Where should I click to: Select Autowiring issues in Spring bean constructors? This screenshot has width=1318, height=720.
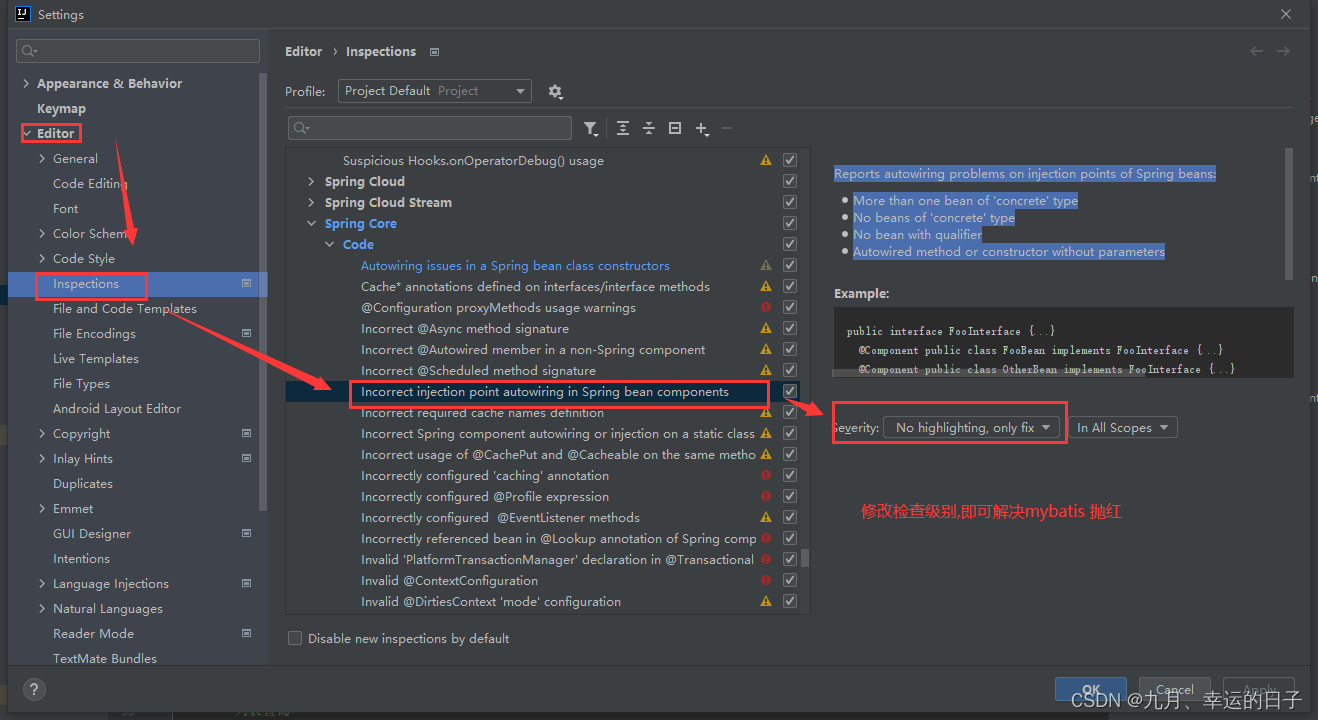tap(515, 266)
